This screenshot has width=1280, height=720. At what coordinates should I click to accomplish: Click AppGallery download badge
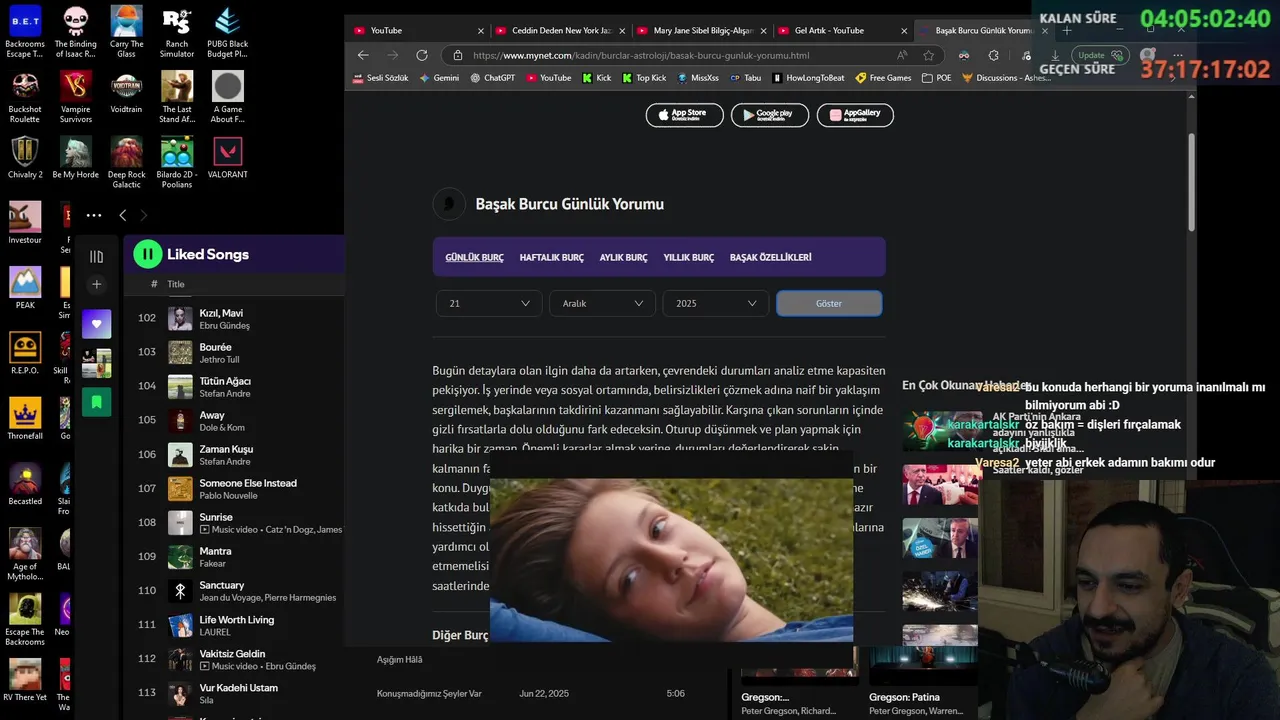pos(855,115)
